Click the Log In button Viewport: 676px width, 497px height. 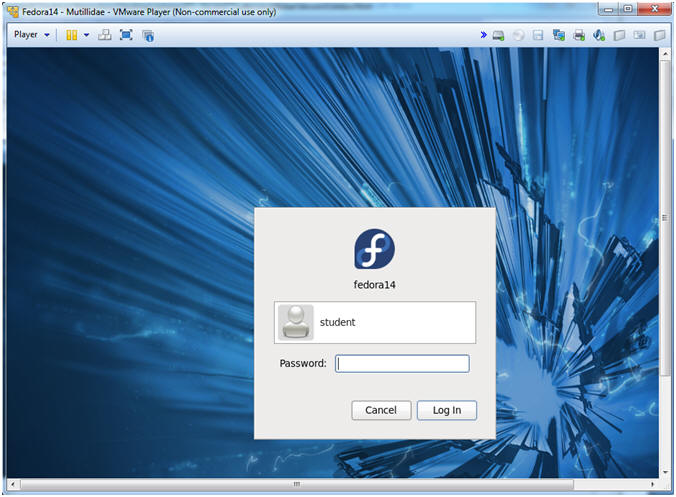[447, 410]
